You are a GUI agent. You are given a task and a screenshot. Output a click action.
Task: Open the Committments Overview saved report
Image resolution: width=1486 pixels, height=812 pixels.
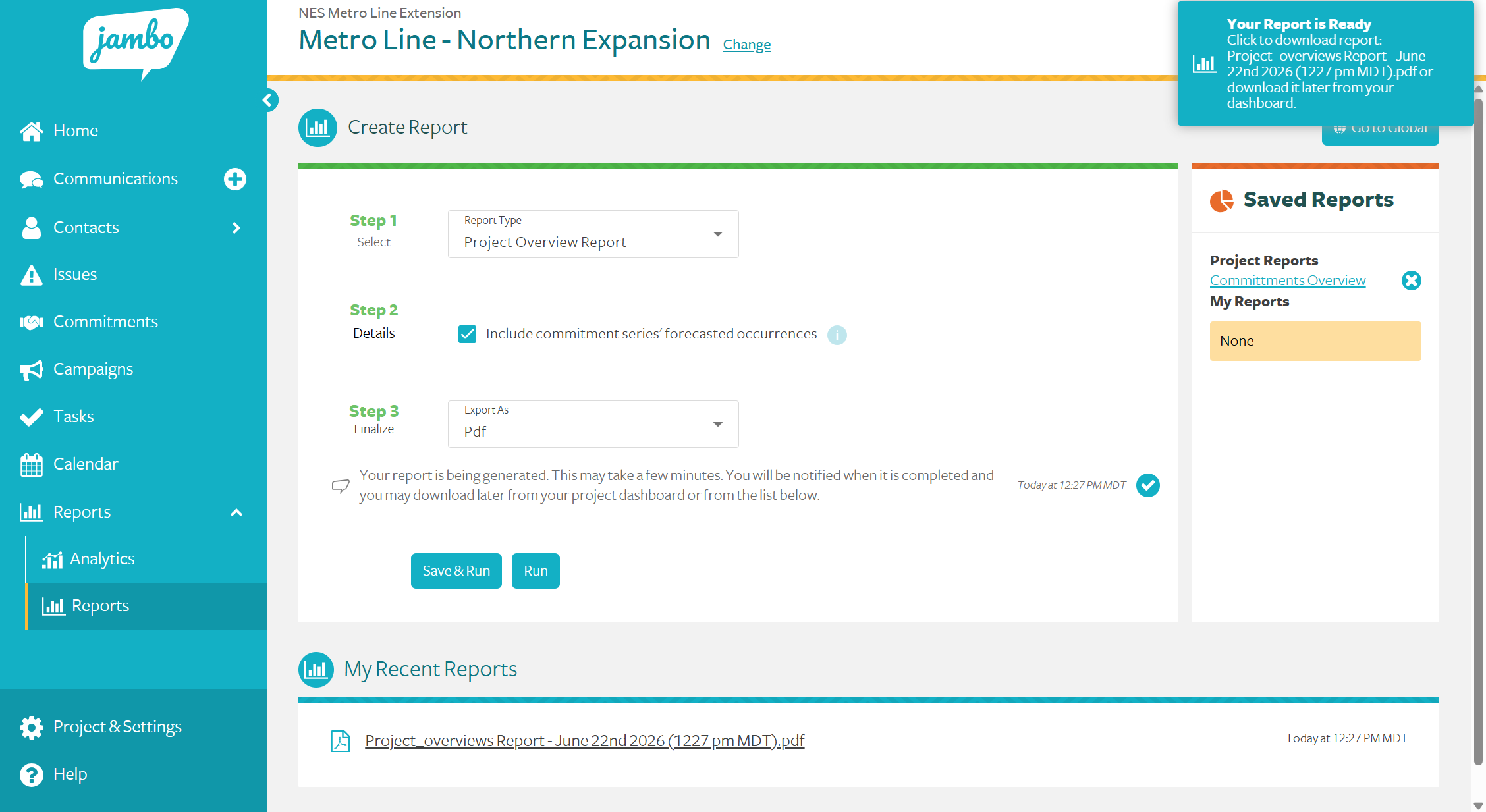[1287, 281]
